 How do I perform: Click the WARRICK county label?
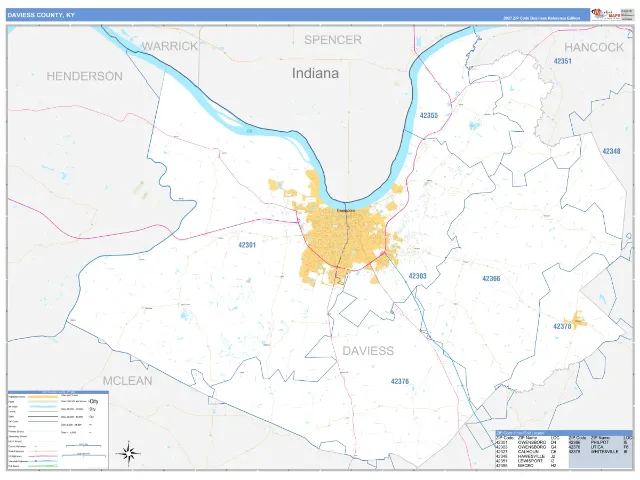coord(170,46)
